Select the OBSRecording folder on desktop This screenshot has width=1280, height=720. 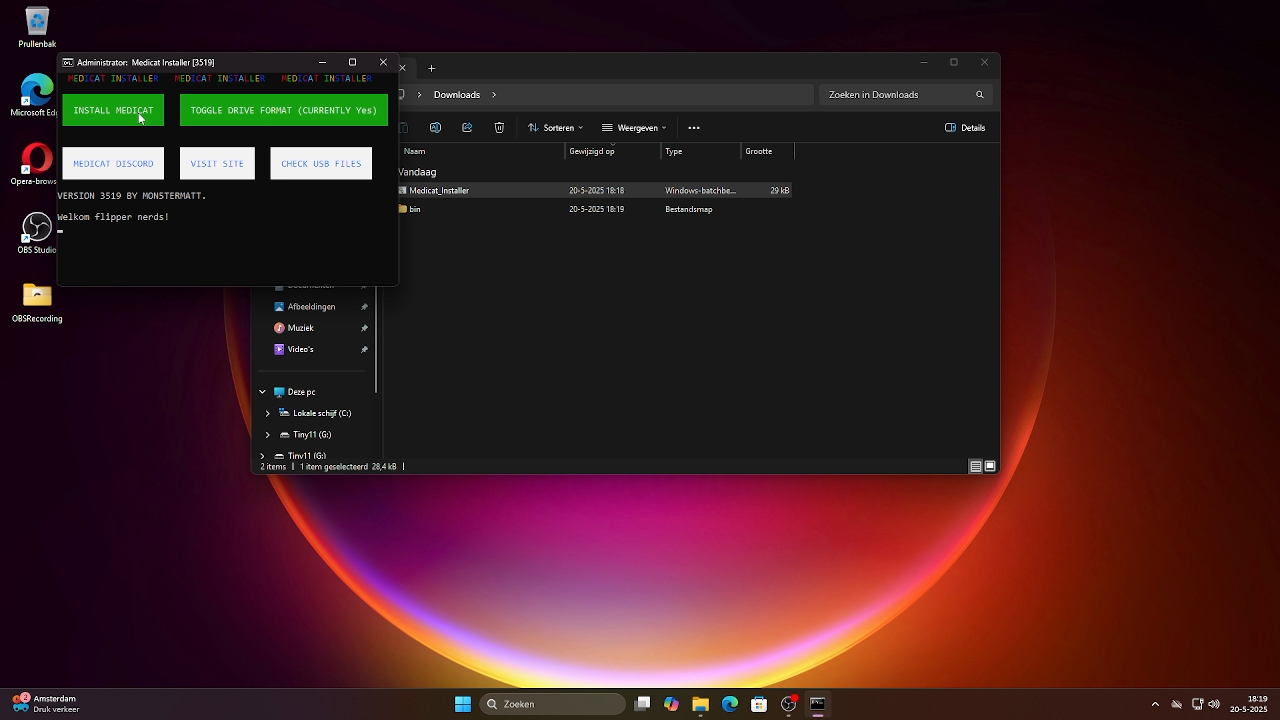pos(37,303)
